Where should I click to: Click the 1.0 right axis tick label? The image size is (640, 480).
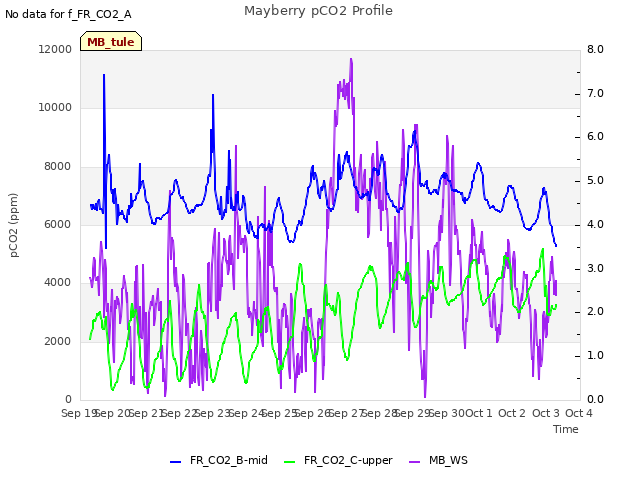[595, 356]
